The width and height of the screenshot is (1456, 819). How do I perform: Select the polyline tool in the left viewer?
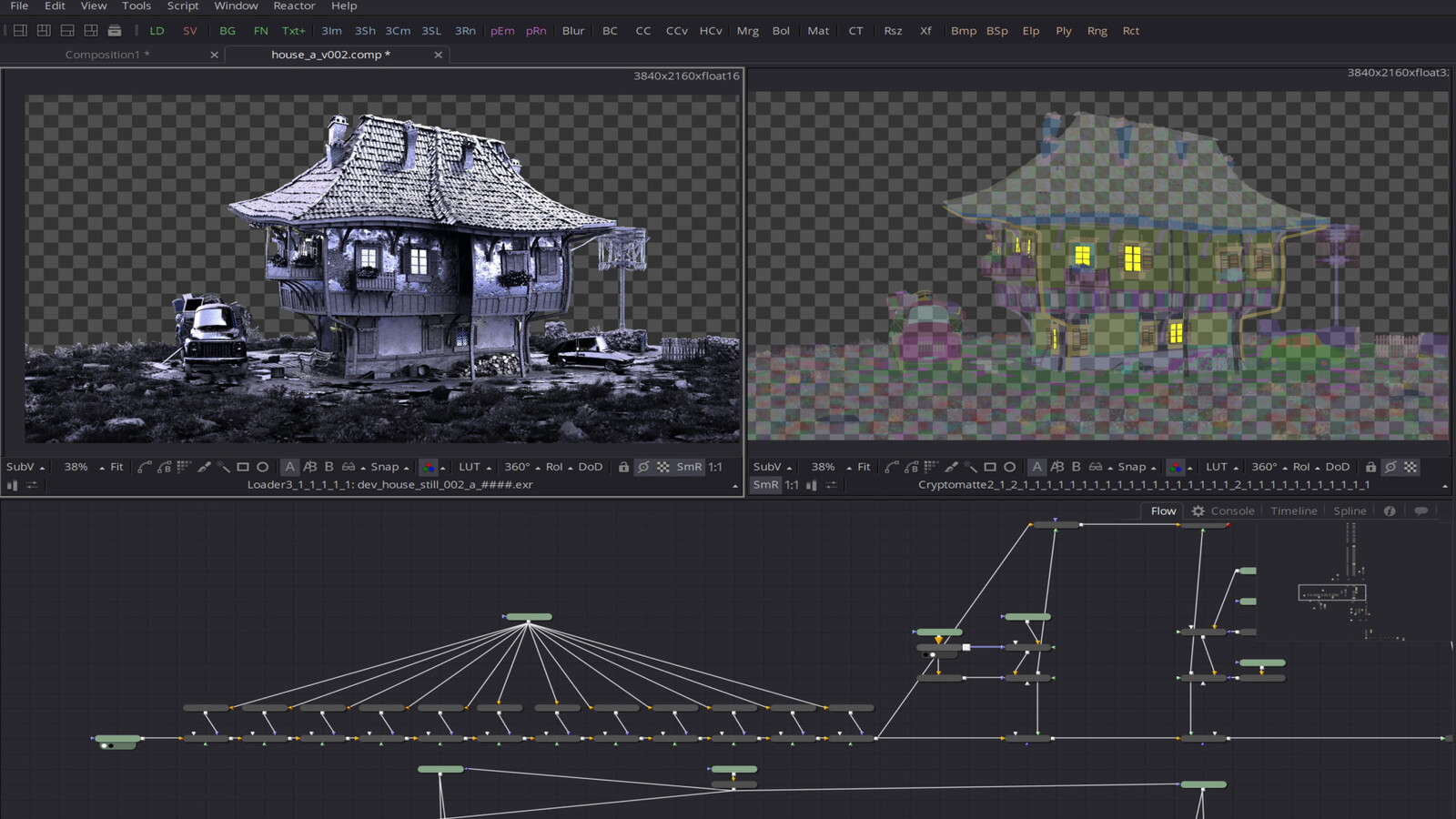tap(144, 466)
